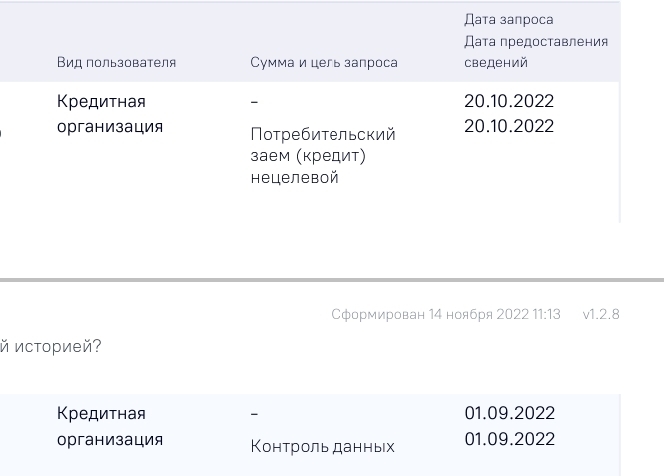This screenshot has height=476, width=664.
Task: Click the 'Дата запроса' header label
Action: tap(508, 19)
